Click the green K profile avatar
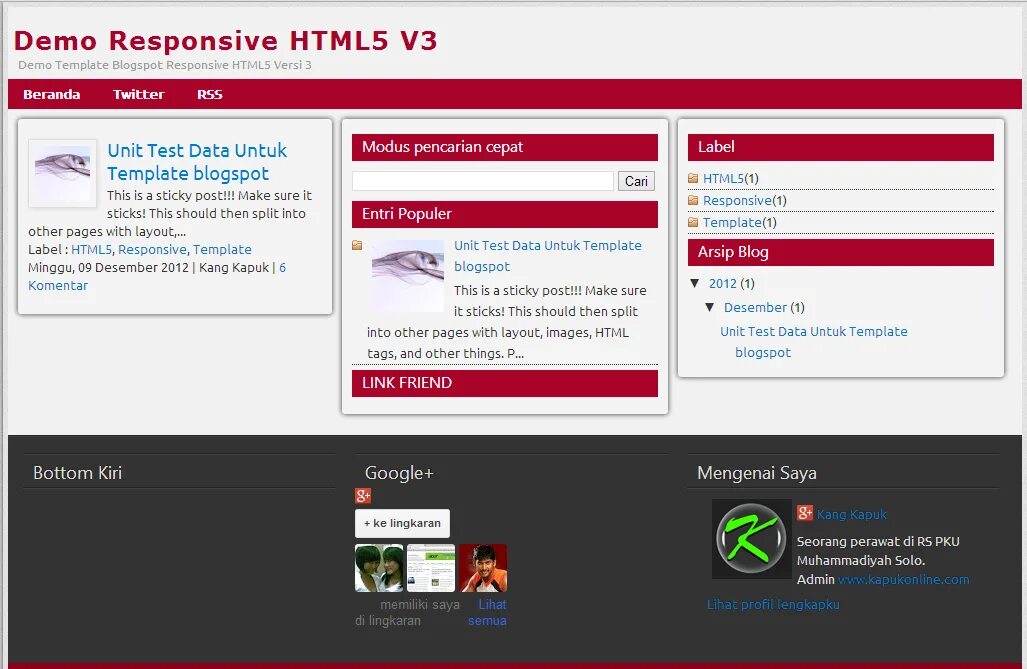This screenshot has width=1027, height=669. point(751,539)
